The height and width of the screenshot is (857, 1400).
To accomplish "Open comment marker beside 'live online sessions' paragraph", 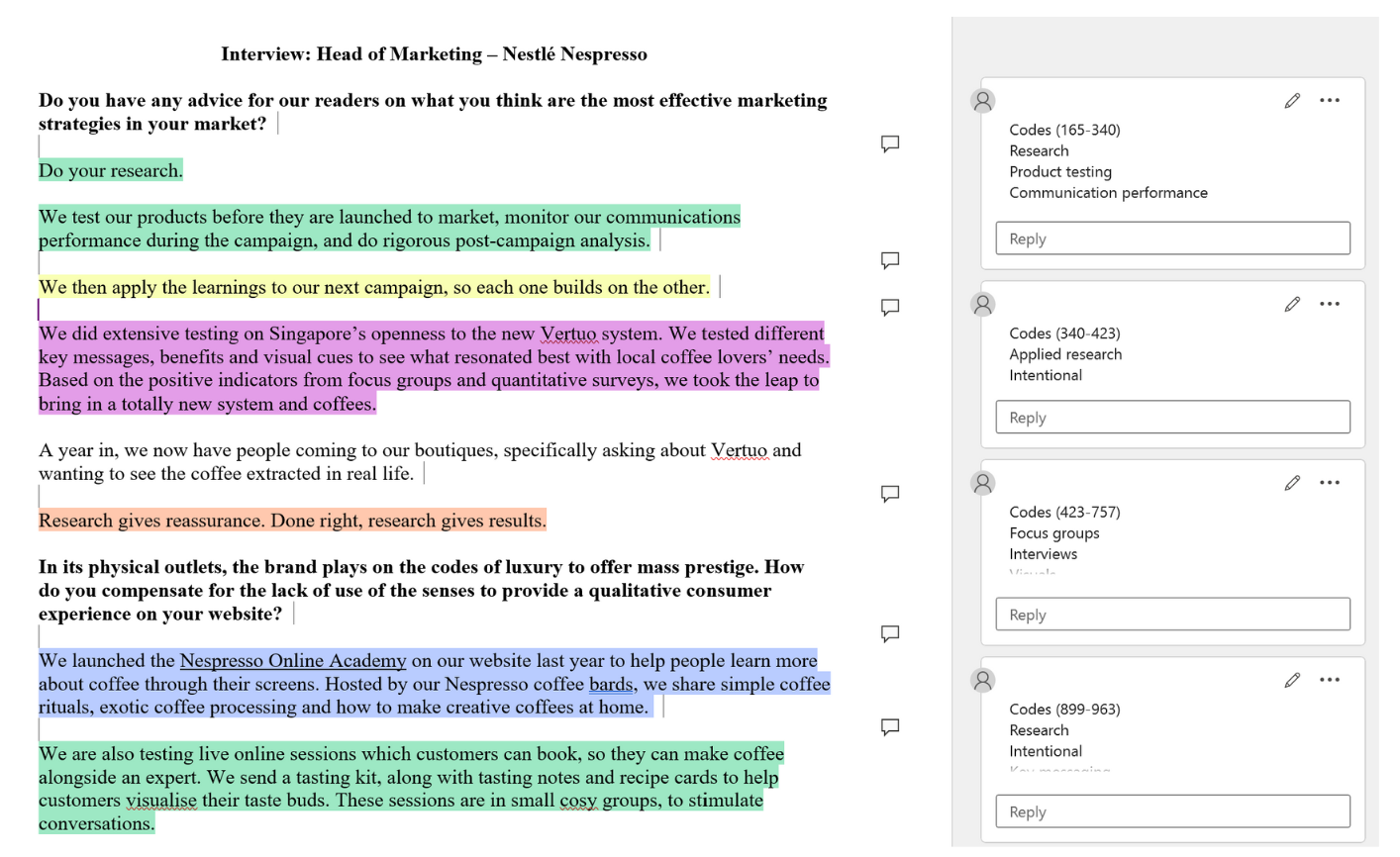I will pos(890,727).
